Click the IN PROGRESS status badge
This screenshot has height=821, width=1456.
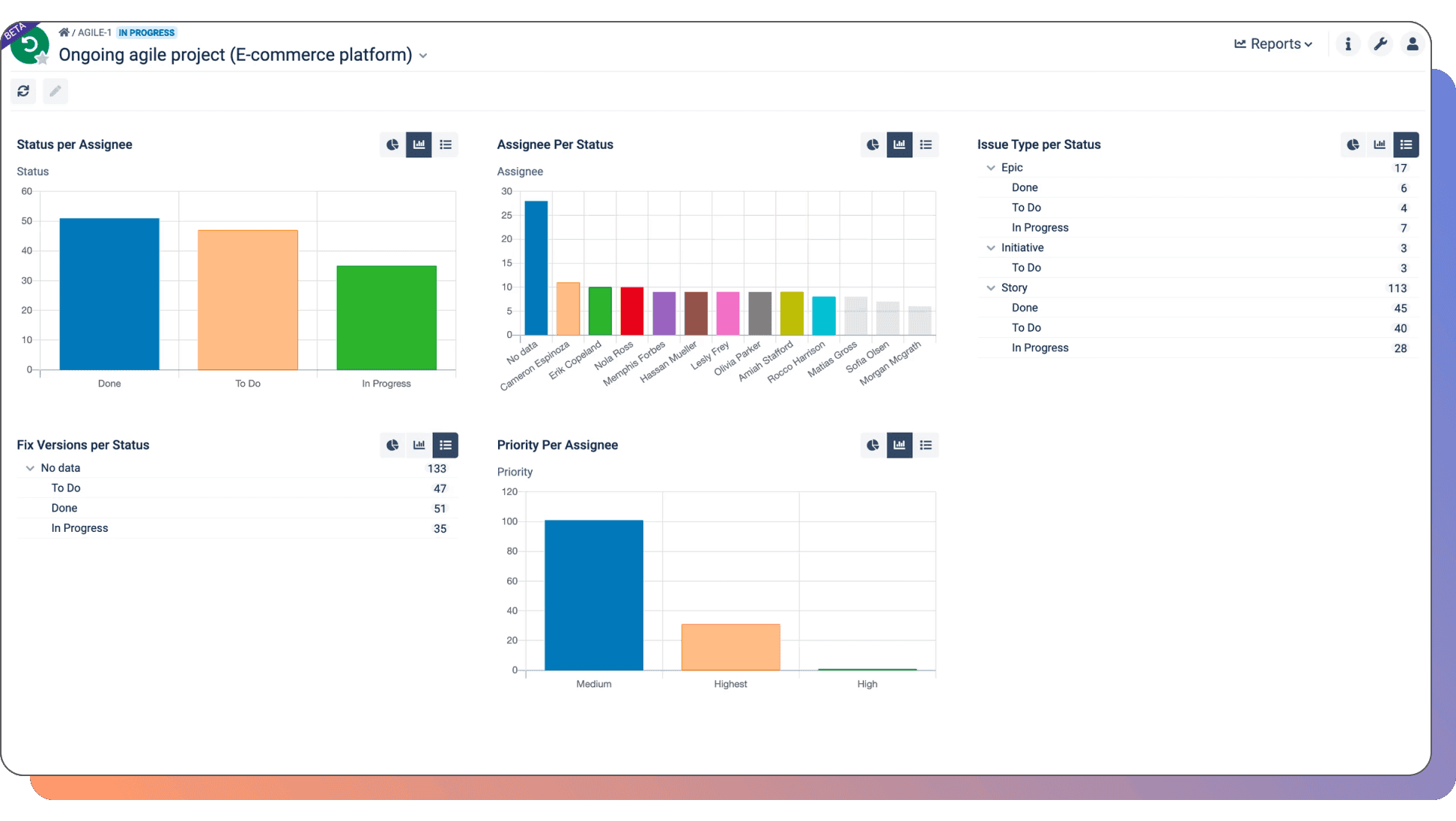[147, 32]
